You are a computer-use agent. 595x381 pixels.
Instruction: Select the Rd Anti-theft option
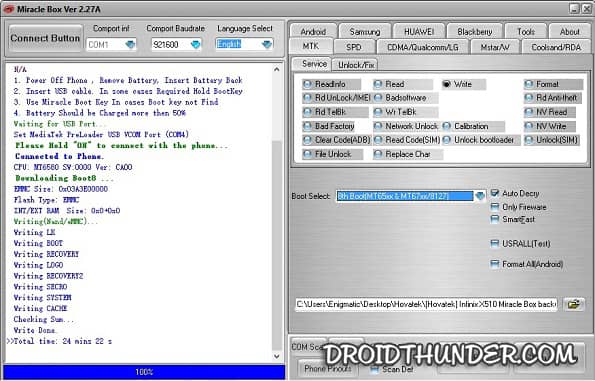coord(552,98)
